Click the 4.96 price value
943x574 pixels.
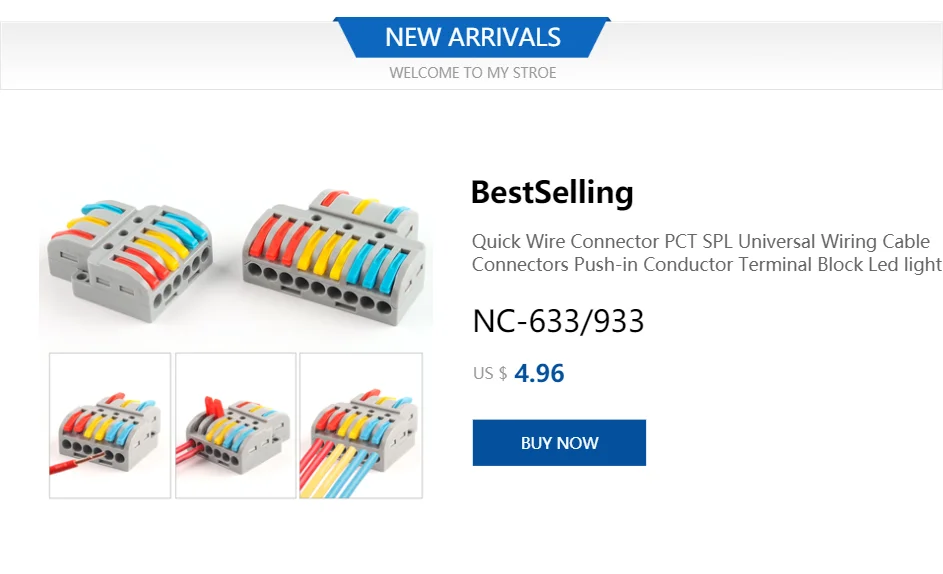coord(539,374)
